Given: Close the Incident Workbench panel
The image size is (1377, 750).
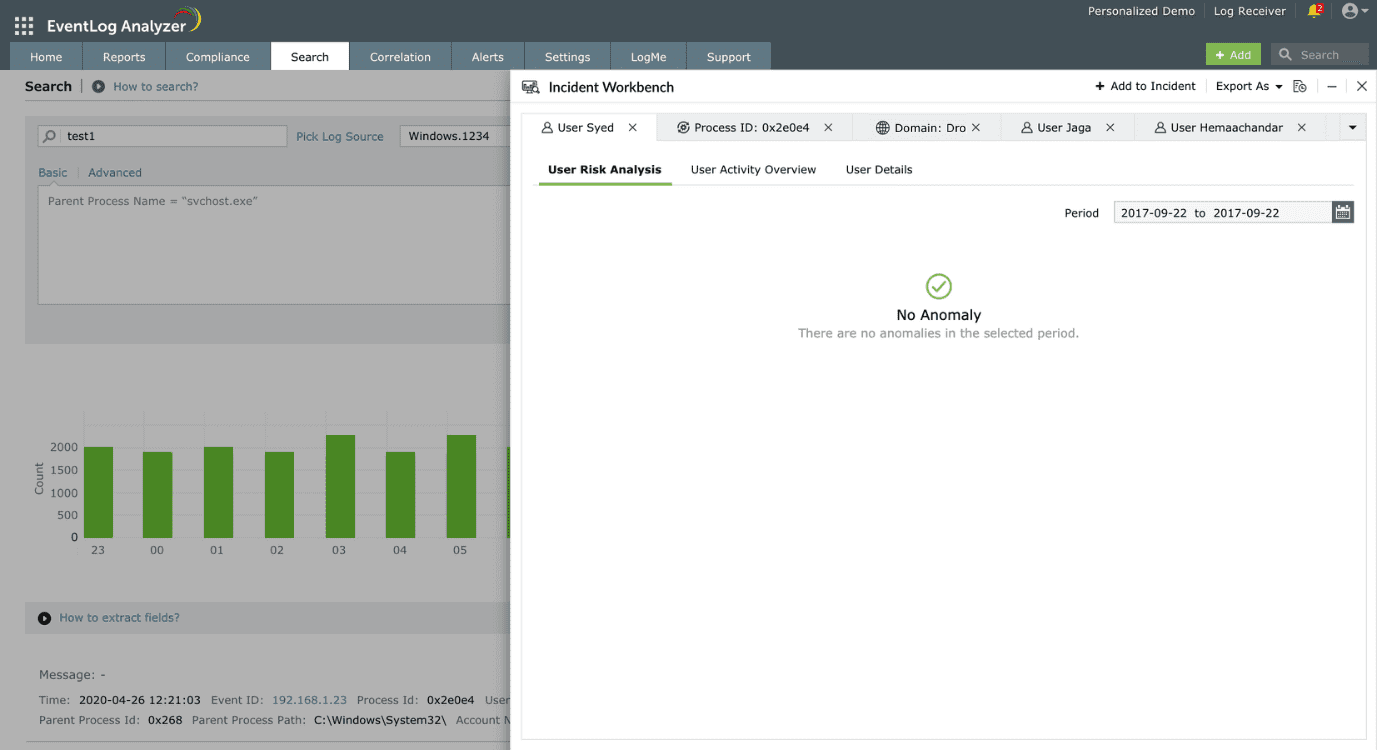Looking at the screenshot, I should [x=1361, y=87].
